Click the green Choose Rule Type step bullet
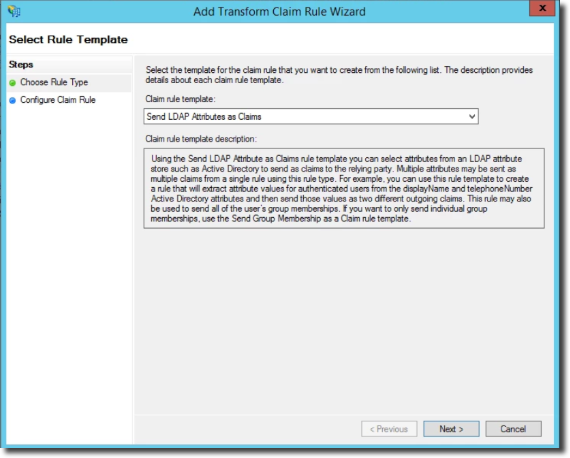 pos(13,83)
